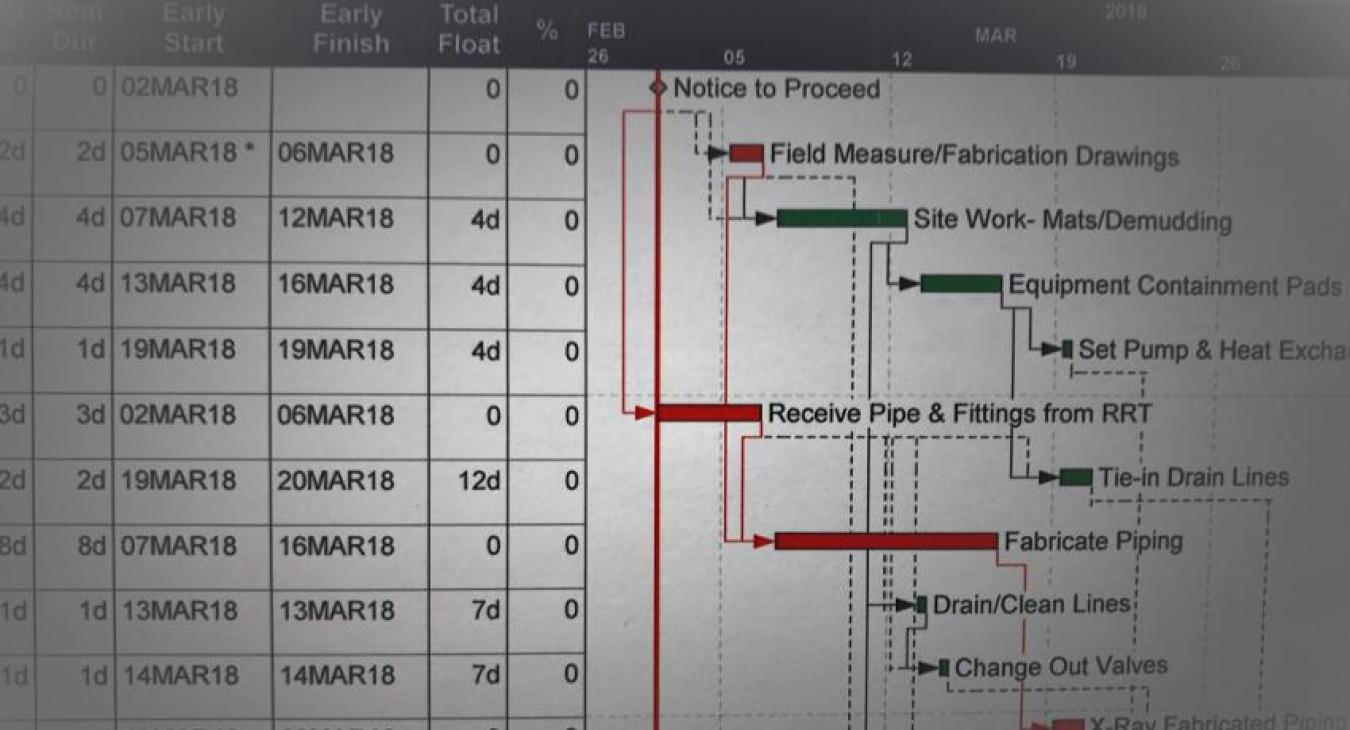This screenshot has height=730, width=1350.
Task: Click the 'Drain/Clean Lines' label
Action: click(x=1031, y=604)
